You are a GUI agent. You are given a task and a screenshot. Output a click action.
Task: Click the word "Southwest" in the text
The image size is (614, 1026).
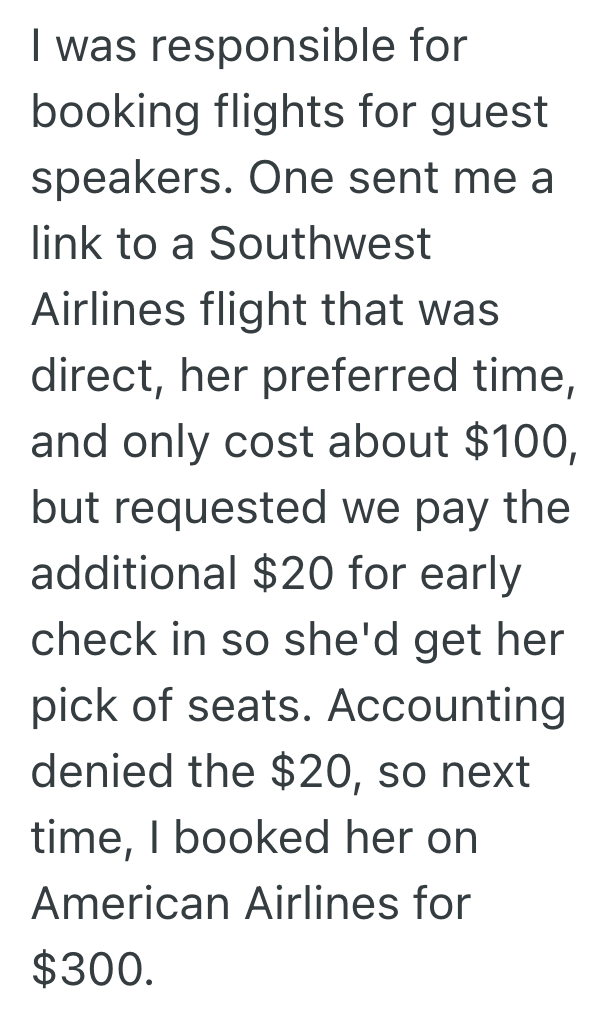click(x=318, y=244)
